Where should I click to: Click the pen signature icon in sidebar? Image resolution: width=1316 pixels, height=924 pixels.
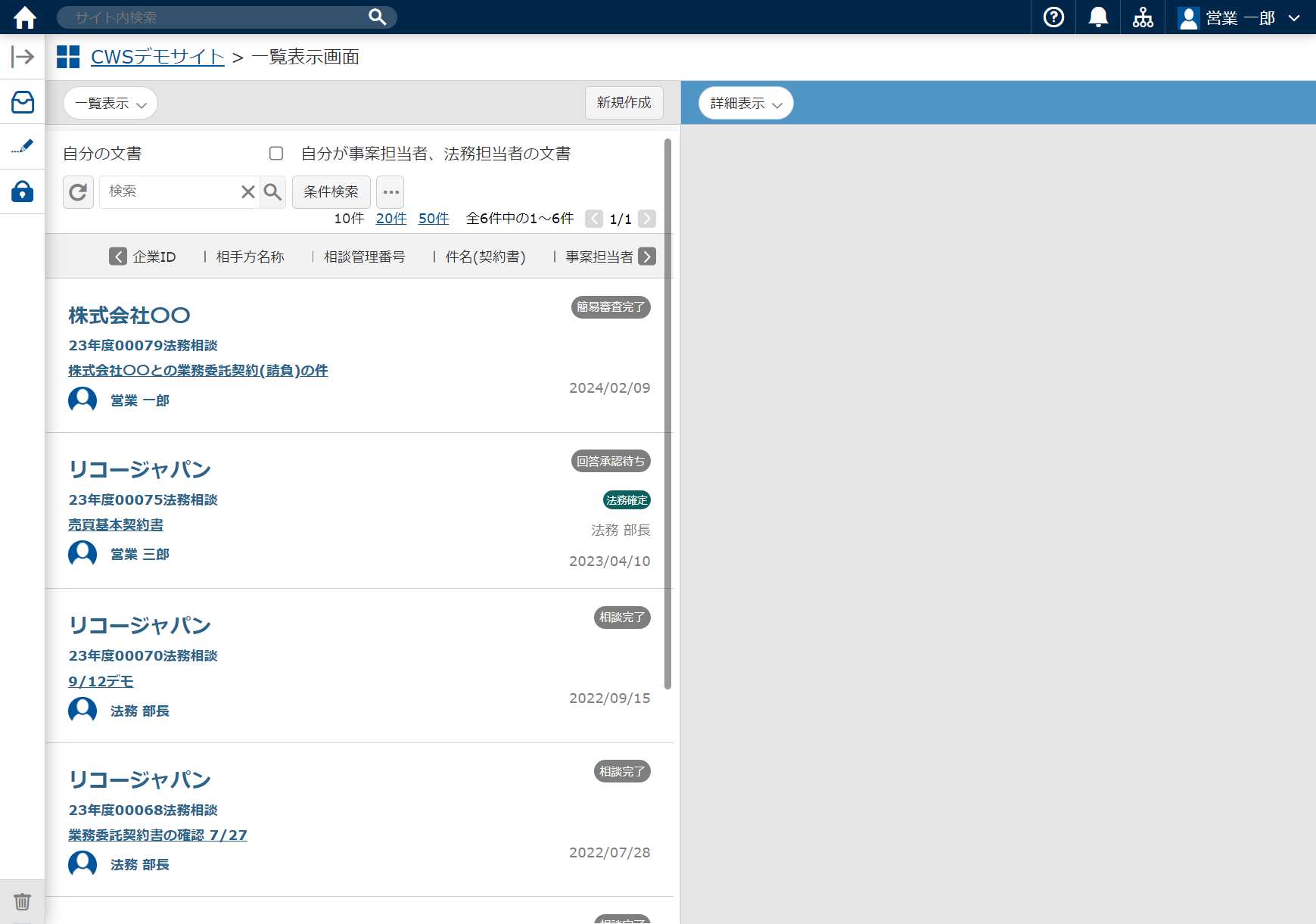(23, 146)
